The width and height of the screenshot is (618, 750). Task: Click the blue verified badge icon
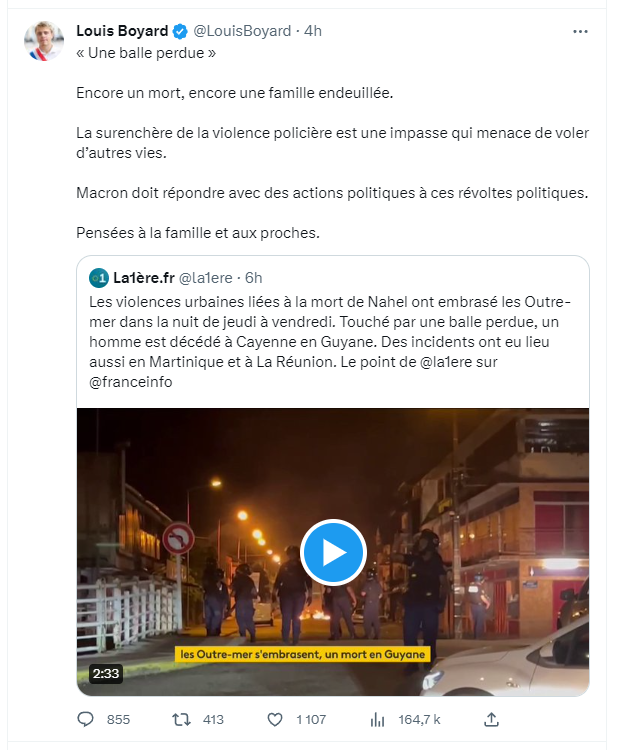(180, 32)
